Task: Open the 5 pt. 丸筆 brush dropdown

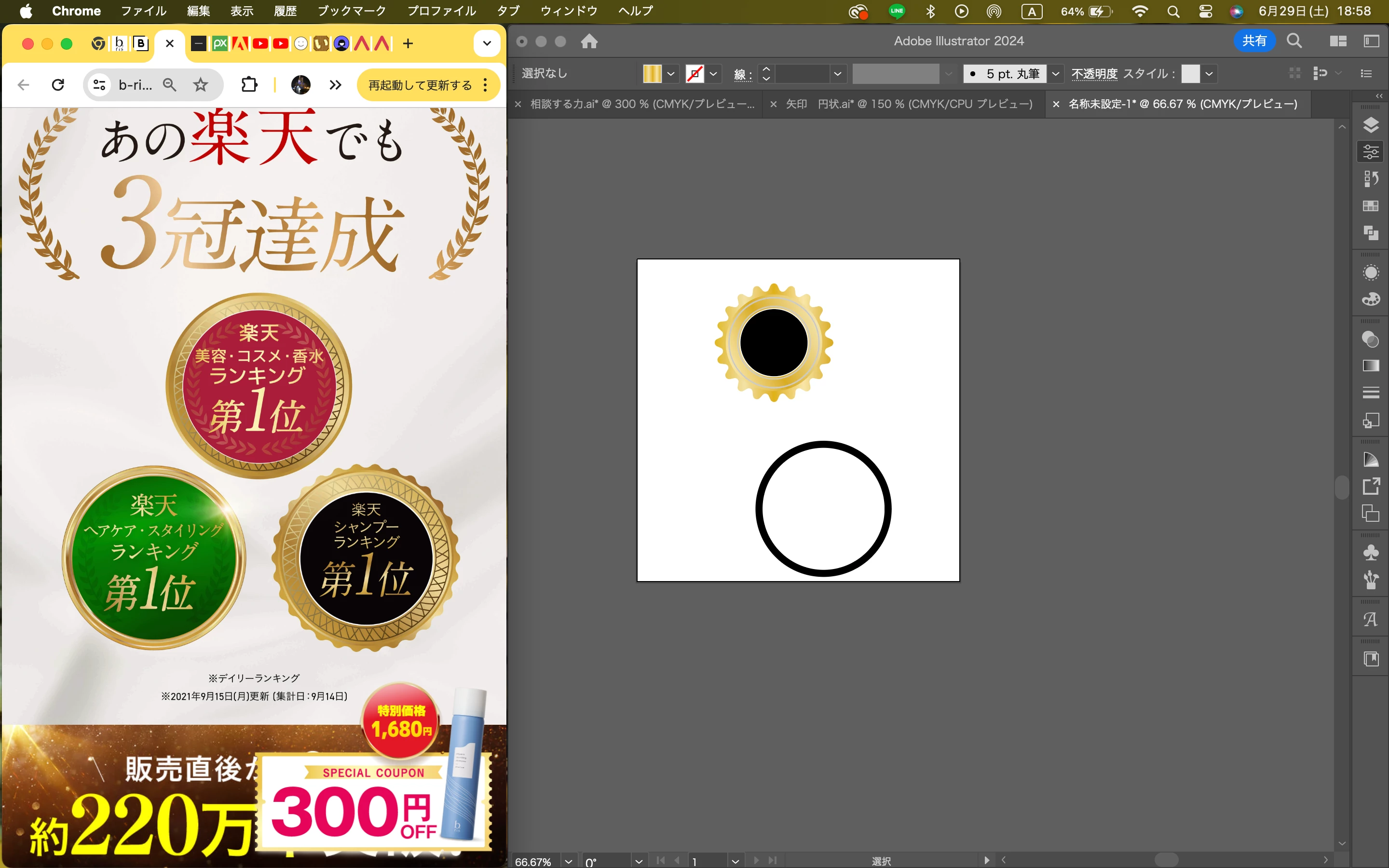Action: tap(1055, 73)
